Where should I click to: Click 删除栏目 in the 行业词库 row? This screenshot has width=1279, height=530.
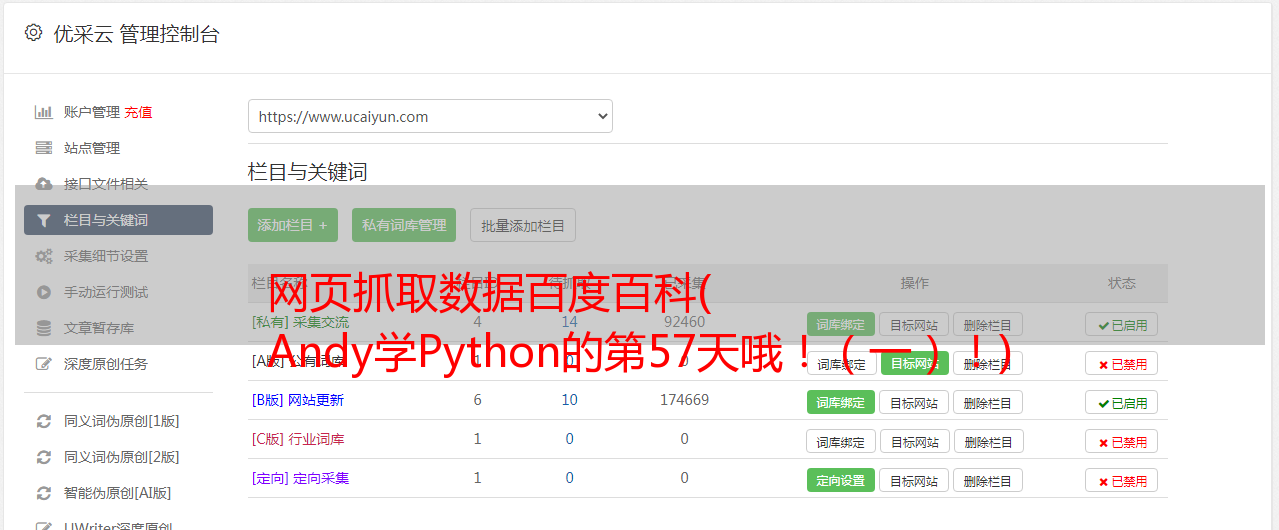(x=987, y=441)
